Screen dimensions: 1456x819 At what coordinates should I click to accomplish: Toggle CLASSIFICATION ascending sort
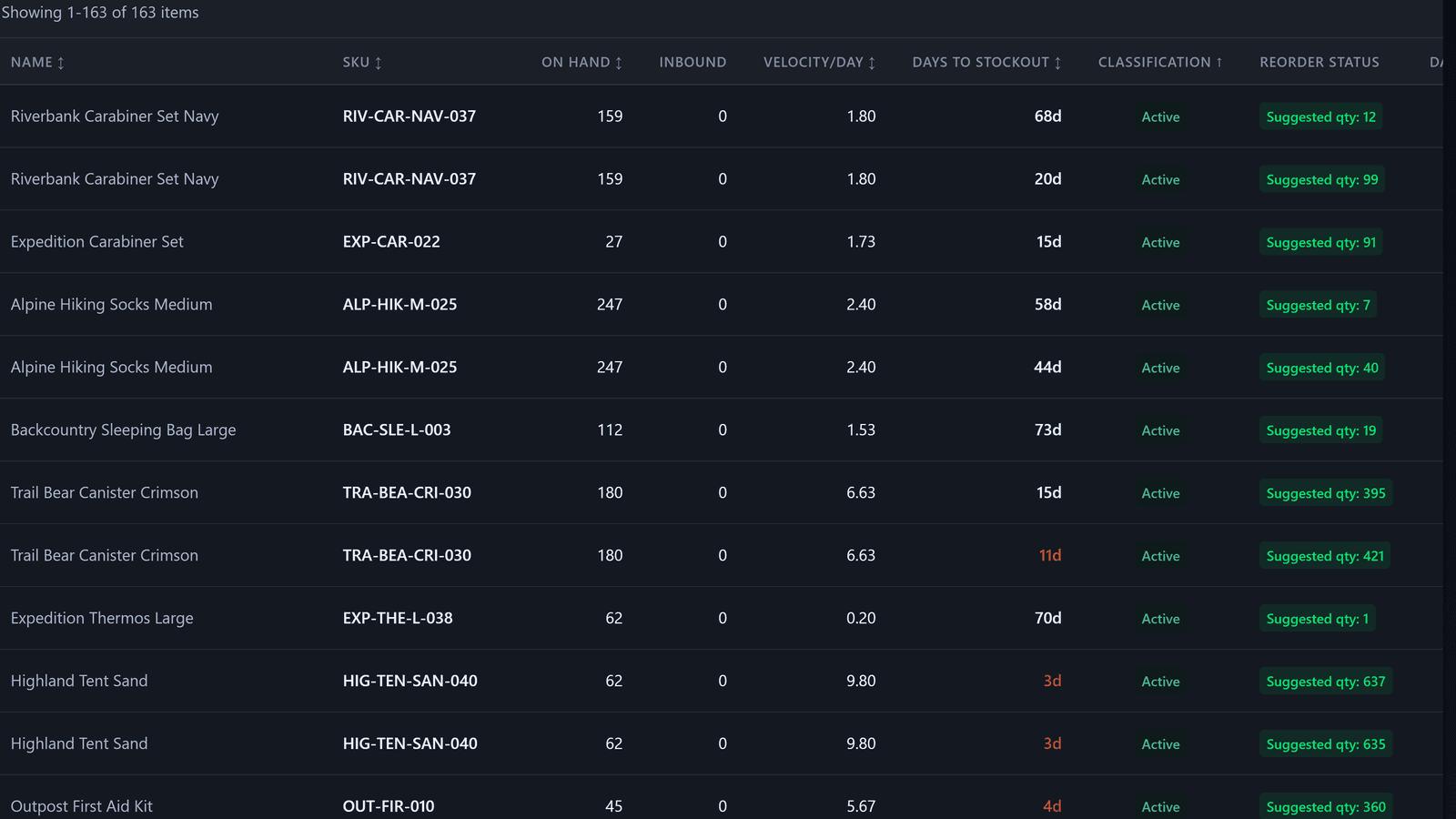pos(1160,62)
